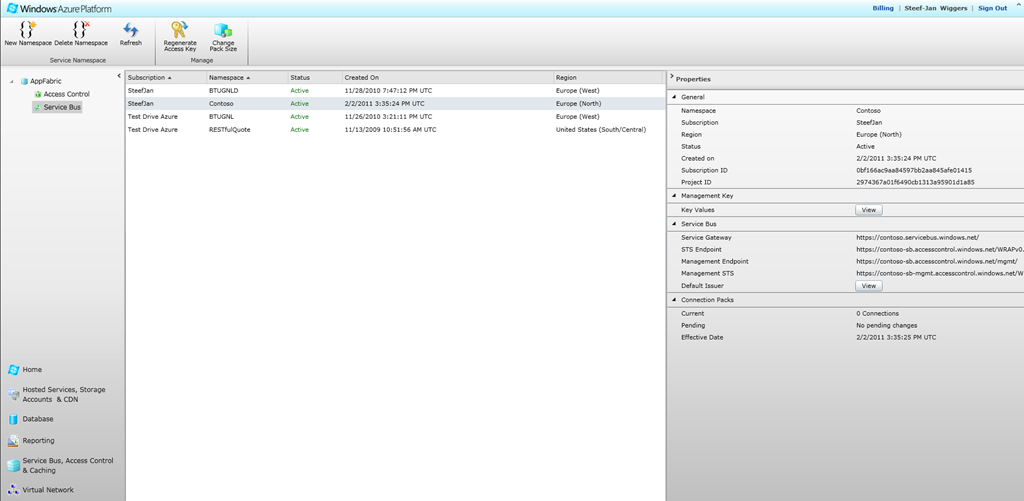Open Service Bus, Access Control & Caching
This screenshot has height=501, width=1024.
coord(68,466)
